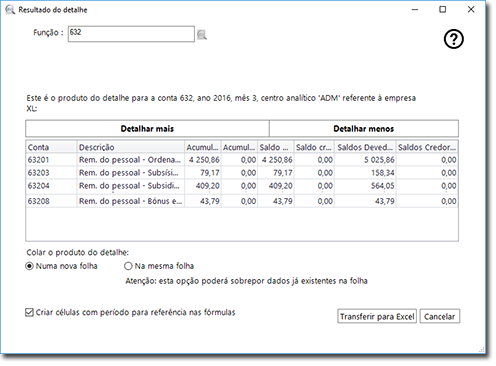Click the magnifier icon in the title bar

(10, 10)
